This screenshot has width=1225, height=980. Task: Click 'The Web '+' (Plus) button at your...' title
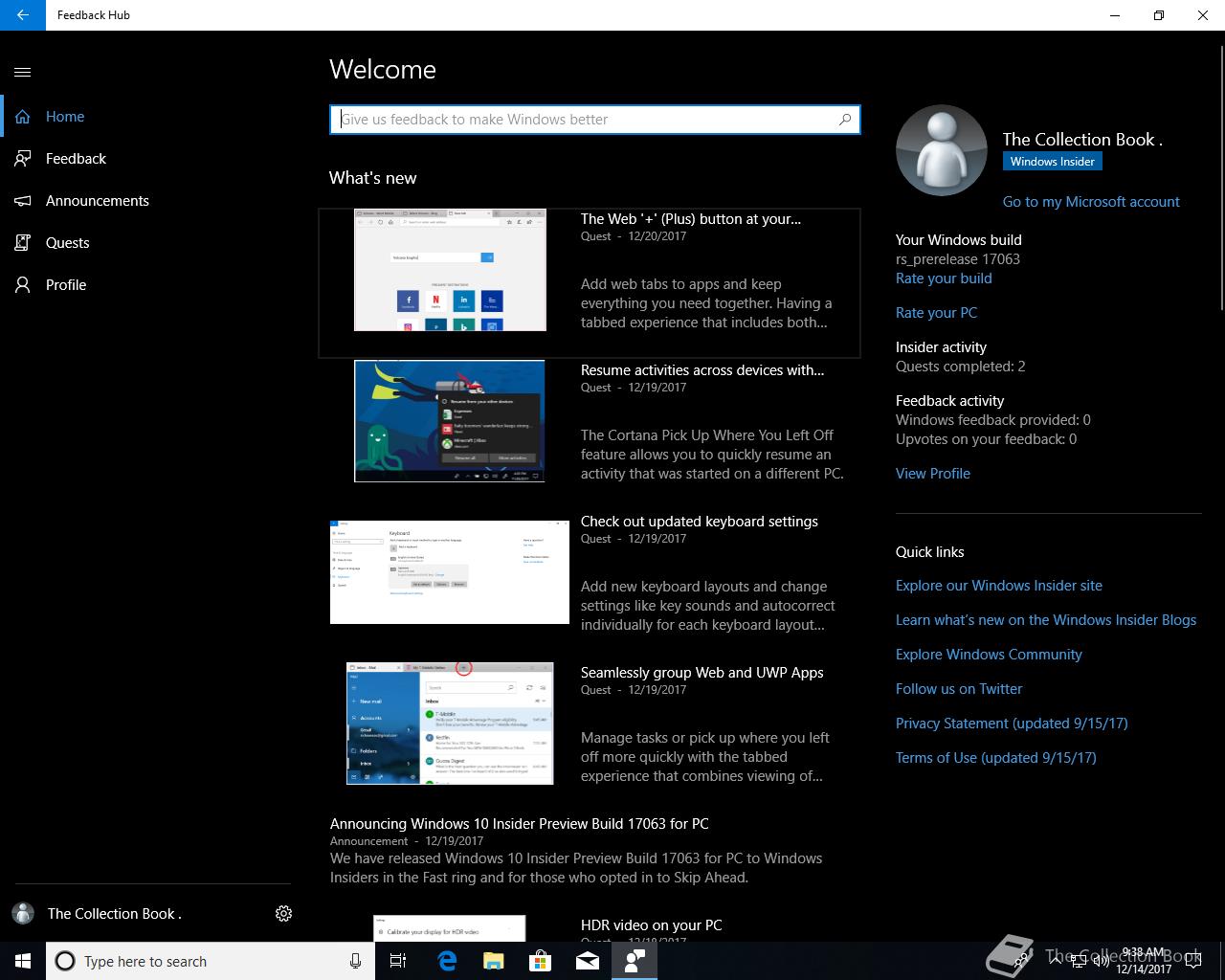691,219
